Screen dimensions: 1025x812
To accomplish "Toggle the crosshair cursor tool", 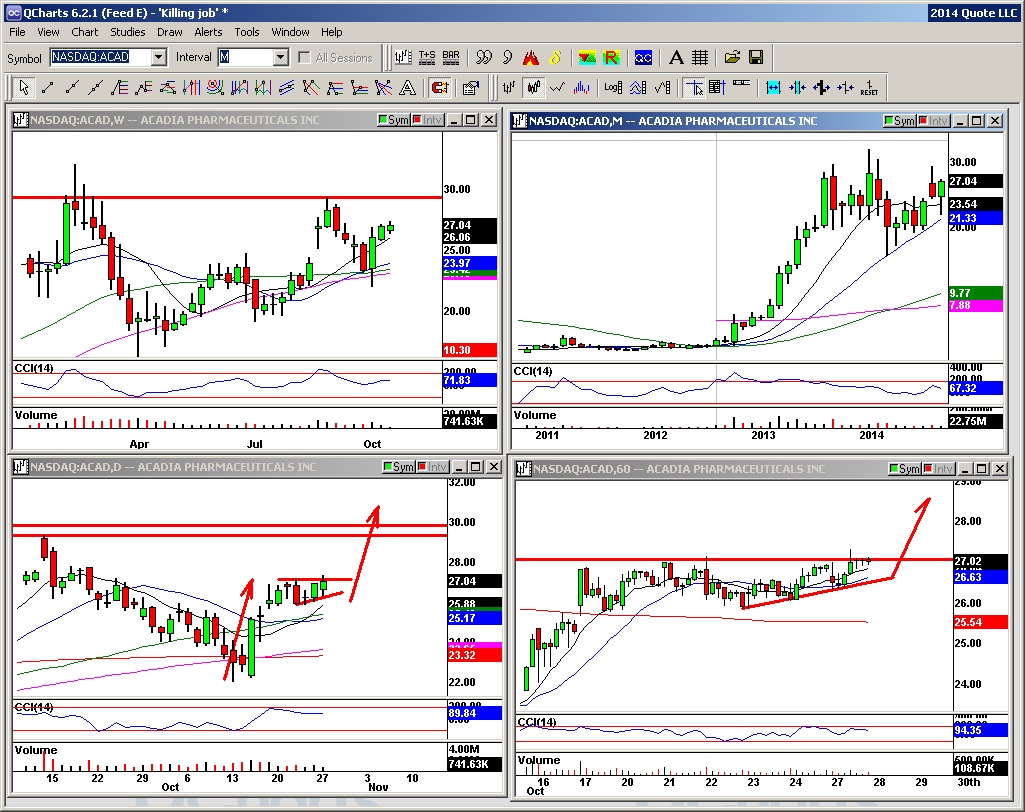I will (694, 87).
